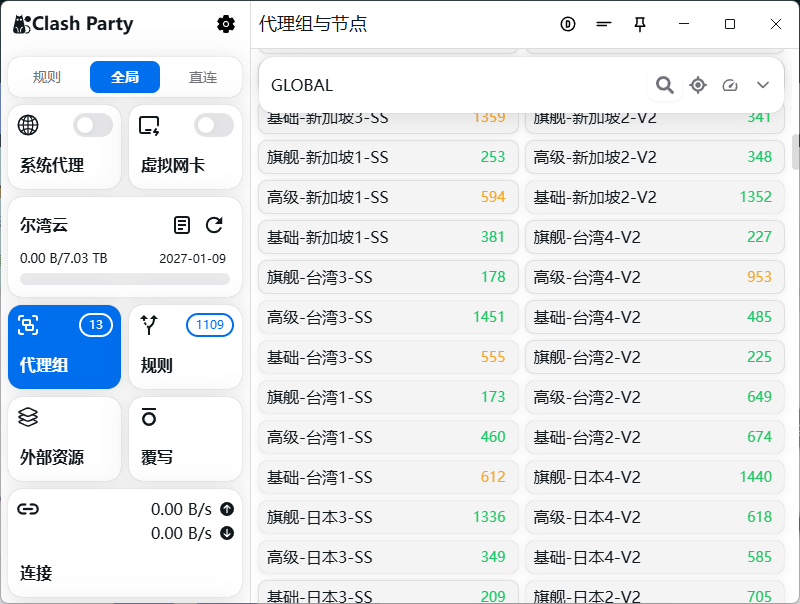Screen dimensions: 800x604
Task: Open the settings gear in the title bar
Action: 226,24
